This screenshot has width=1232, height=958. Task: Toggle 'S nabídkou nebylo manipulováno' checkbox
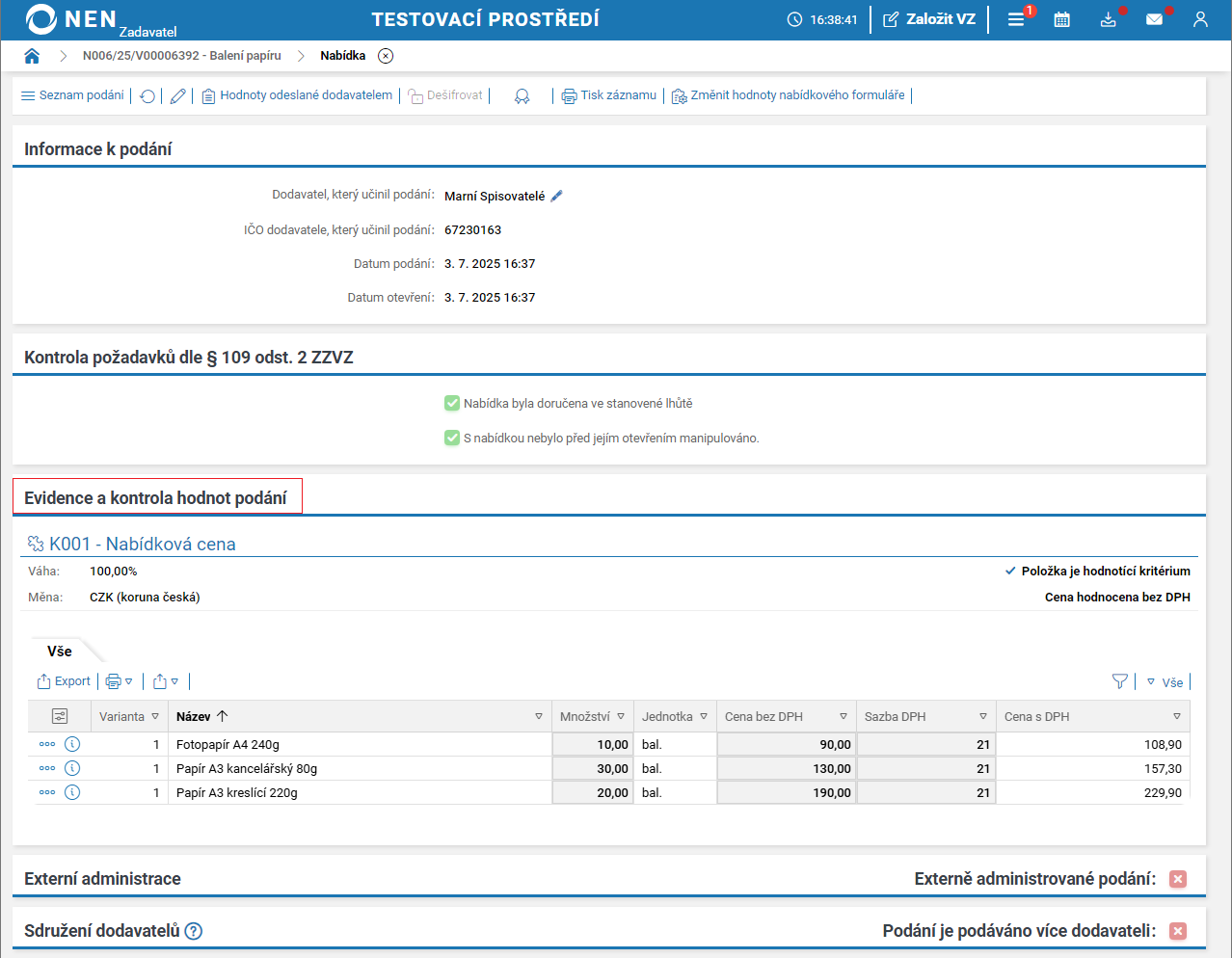[452, 438]
